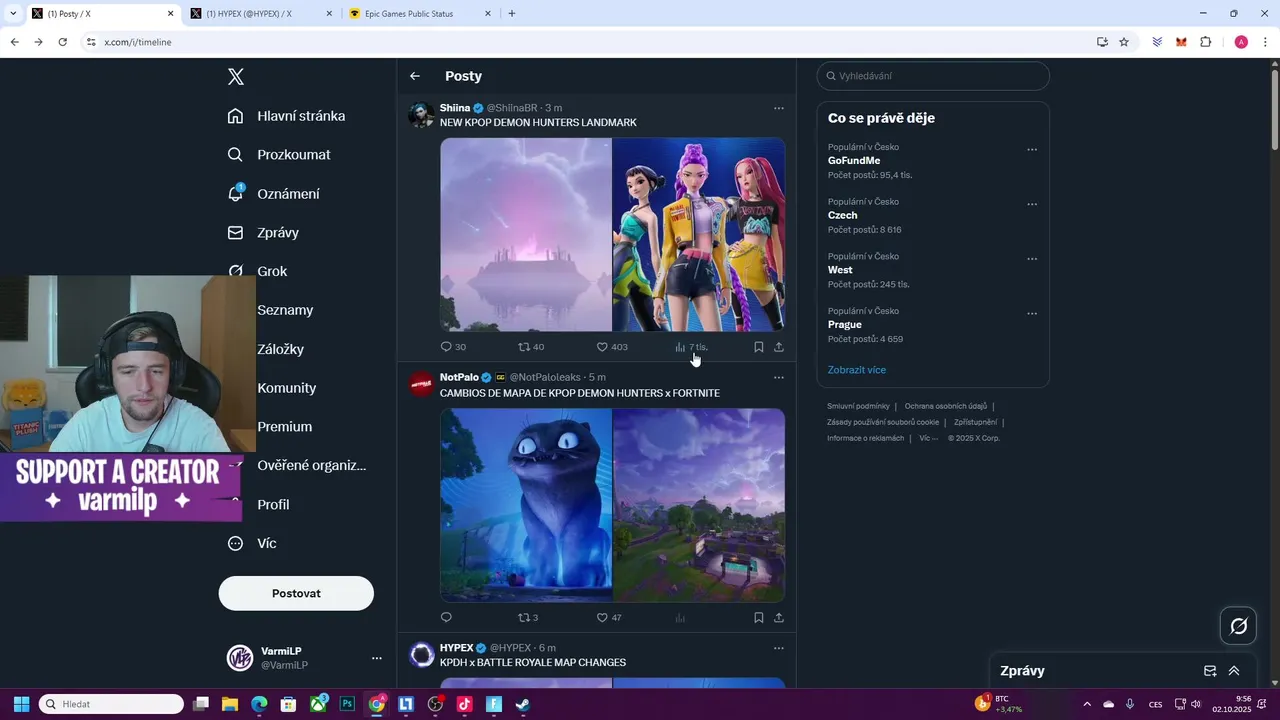The image size is (1280, 720).
Task: Open the NotPalo username link
Action: [459, 377]
